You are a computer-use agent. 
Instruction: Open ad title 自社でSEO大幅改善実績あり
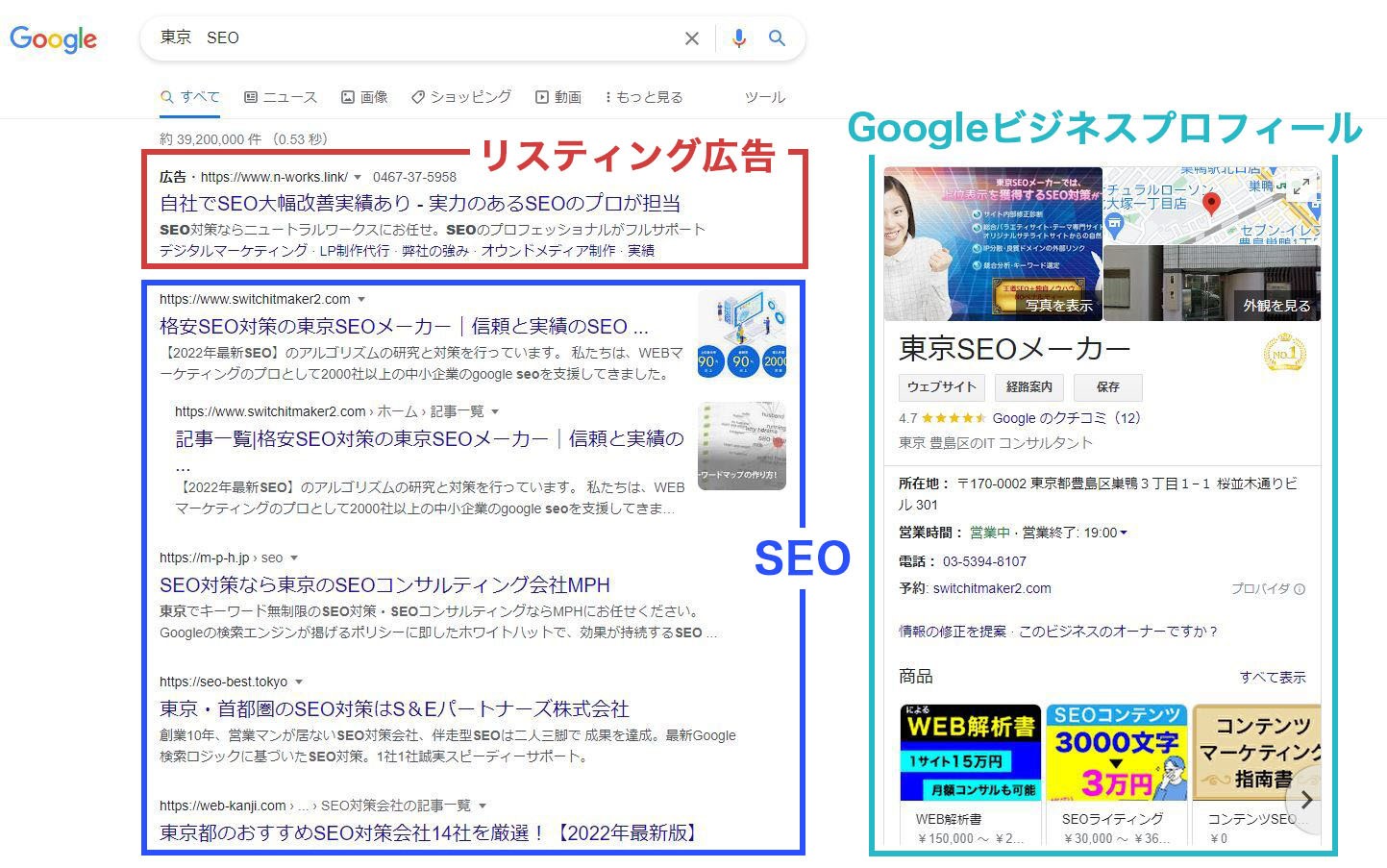[420, 204]
